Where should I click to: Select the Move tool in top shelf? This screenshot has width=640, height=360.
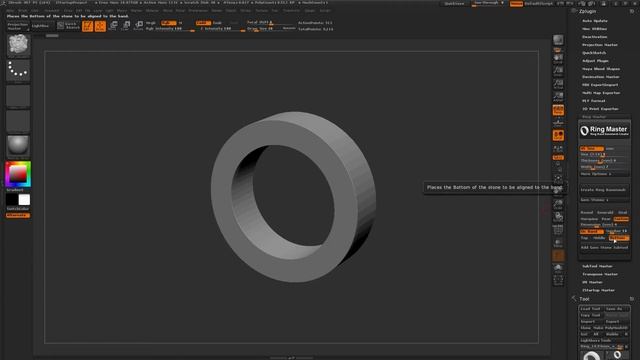pyautogui.click(x=114, y=26)
